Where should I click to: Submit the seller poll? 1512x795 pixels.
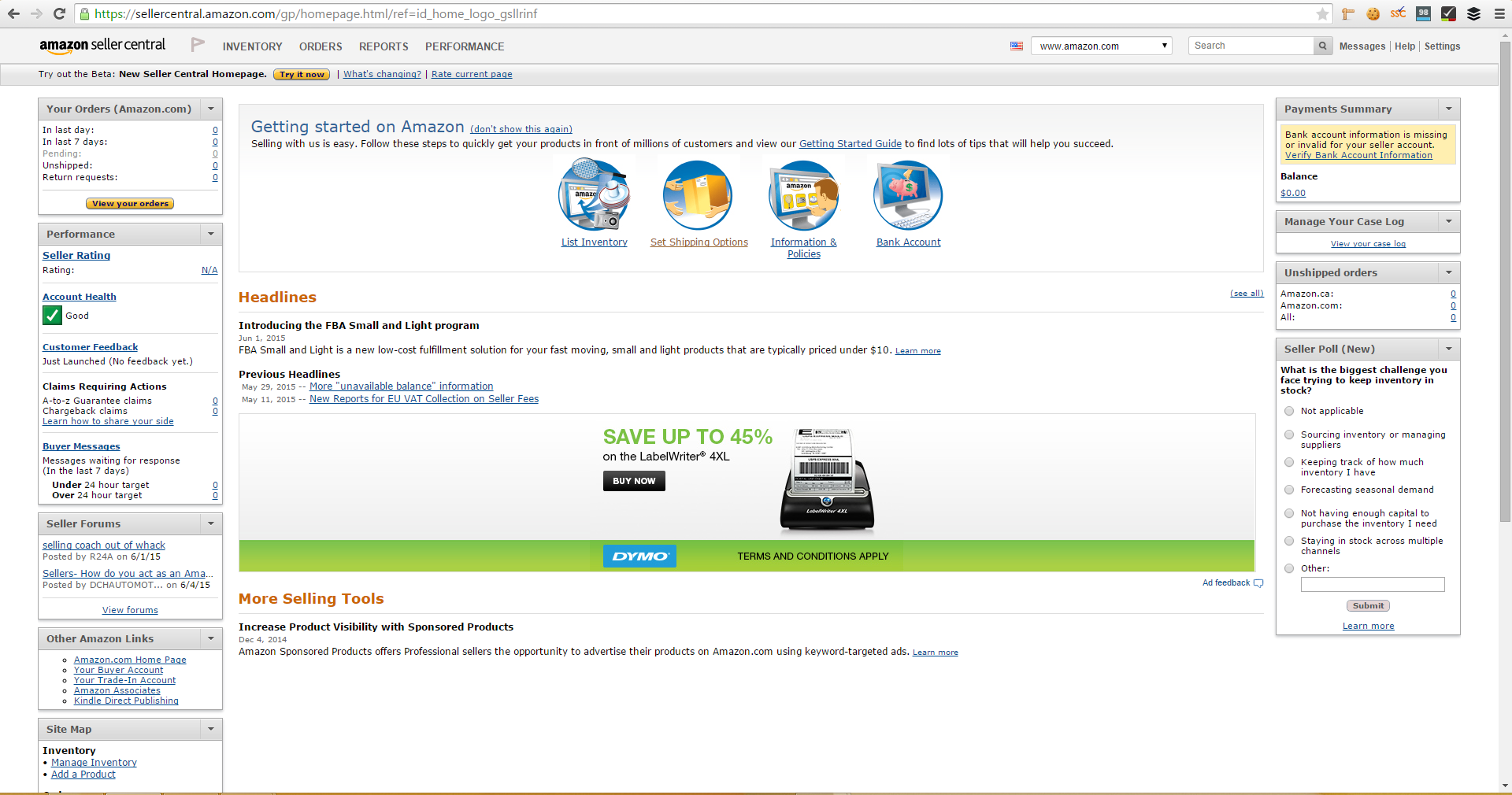tap(1368, 606)
